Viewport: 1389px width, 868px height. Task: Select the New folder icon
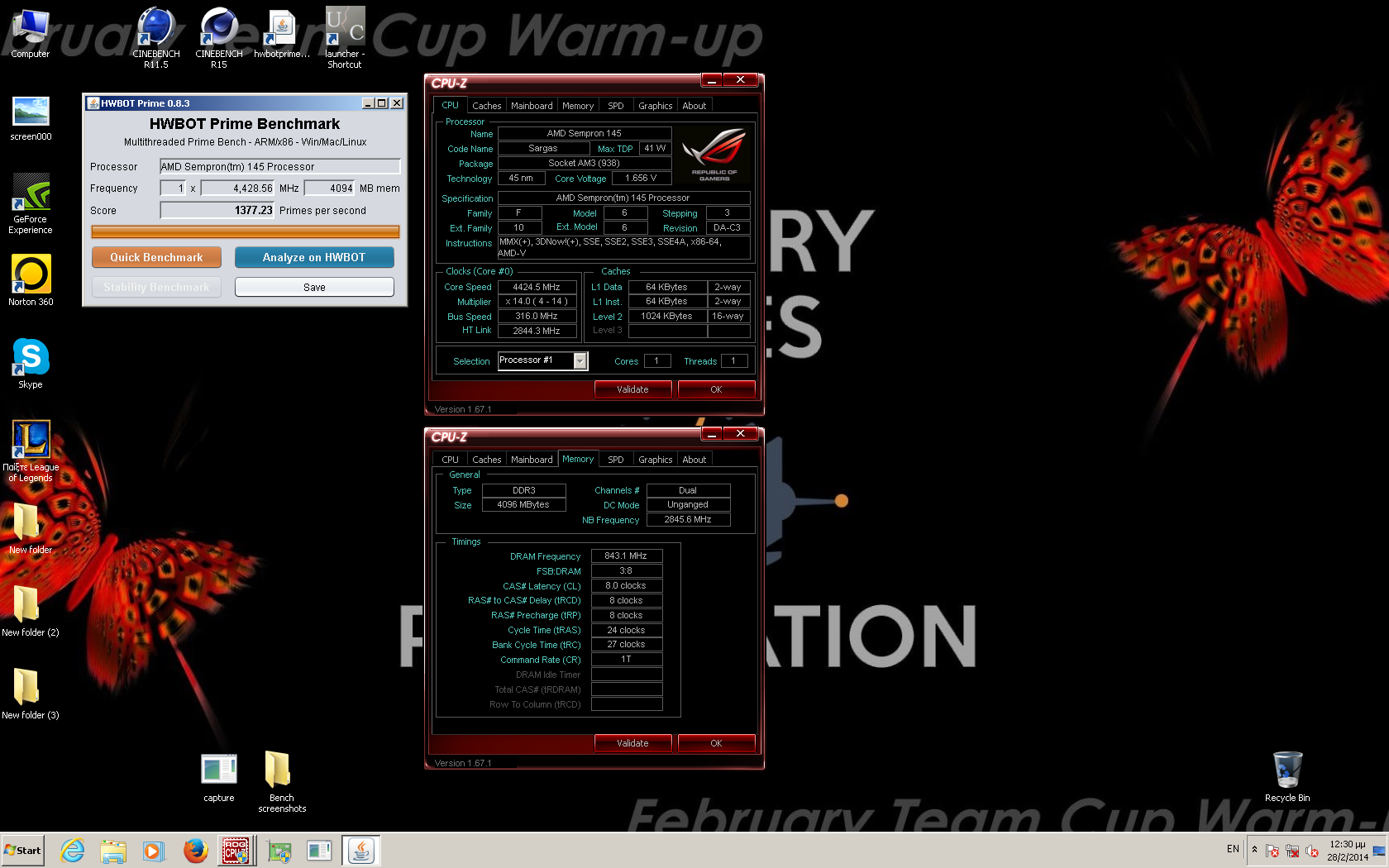31,528
